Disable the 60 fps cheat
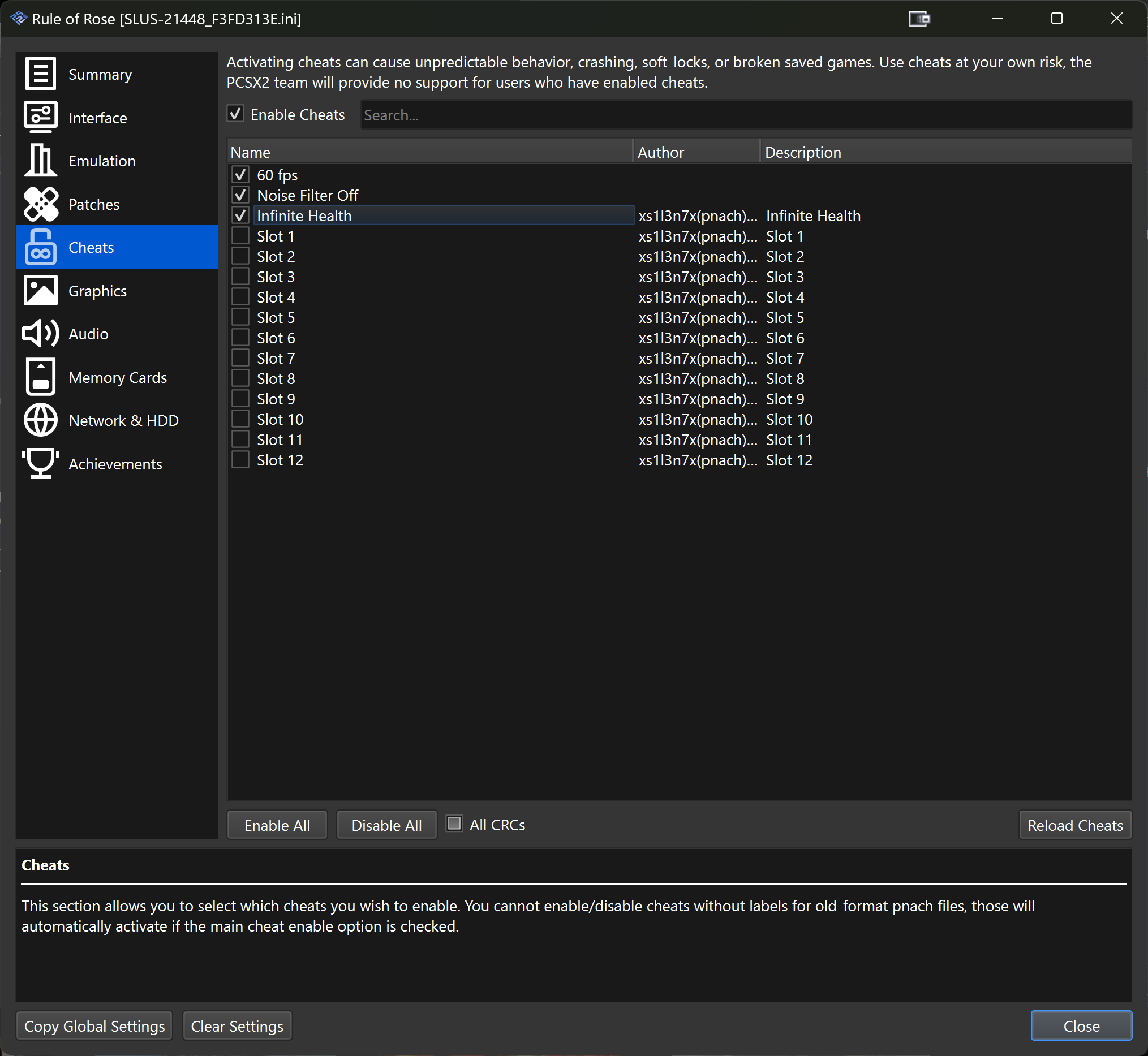This screenshot has height=1056, width=1148. tap(240, 175)
